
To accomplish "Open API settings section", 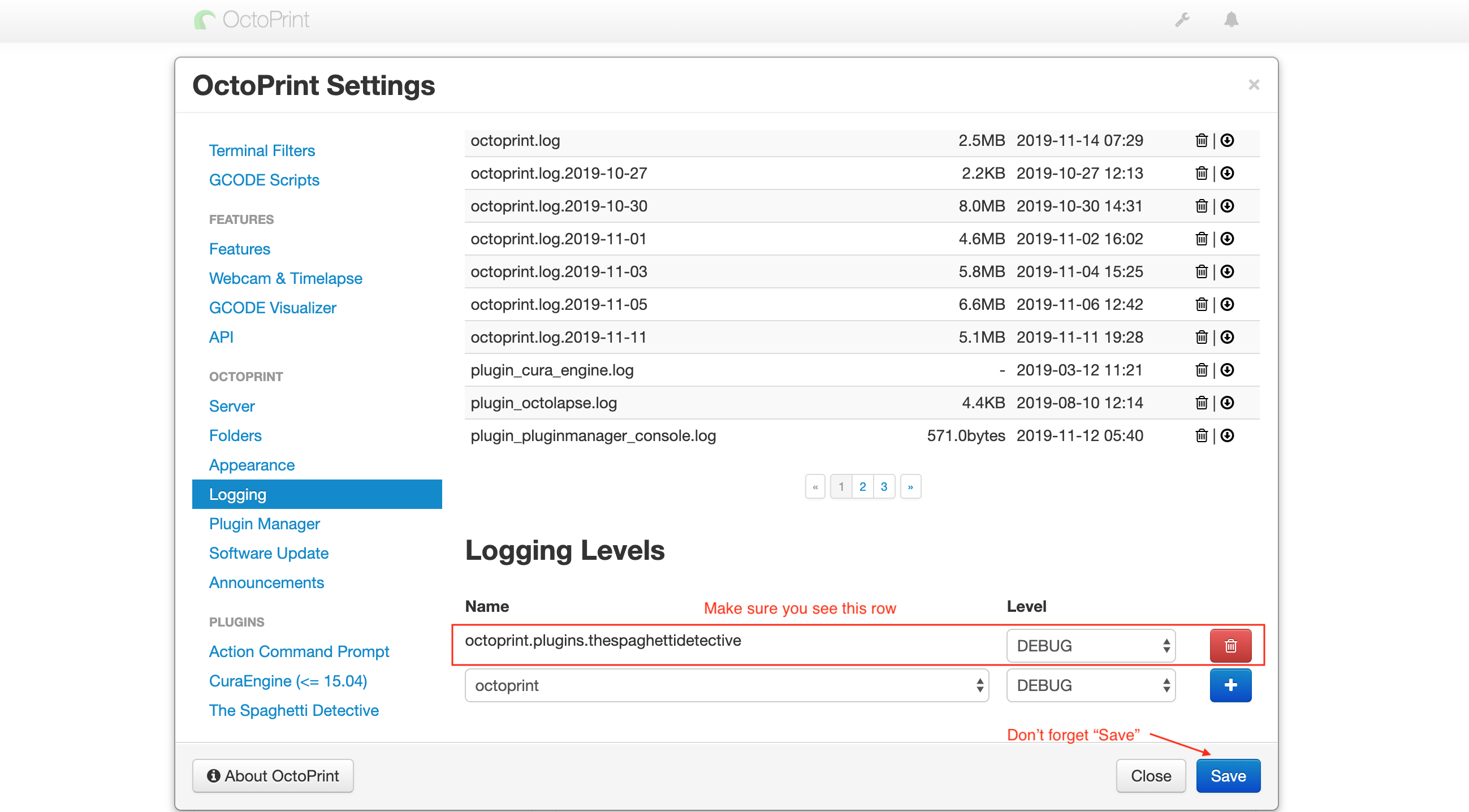I will pos(221,337).
